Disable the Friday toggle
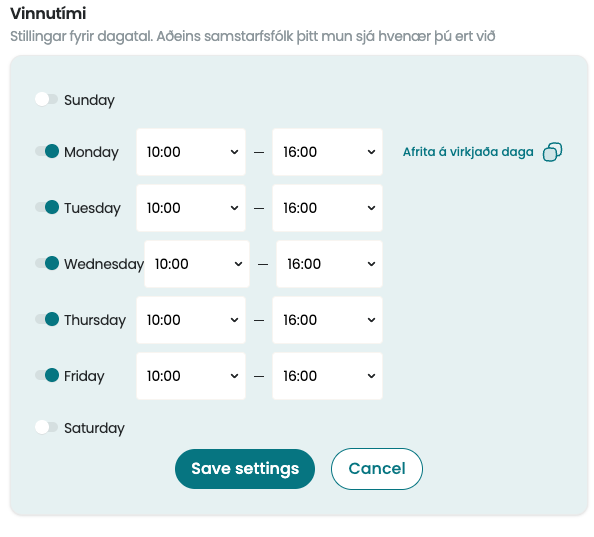This screenshot has height=537, width=594. click(47, 375)
